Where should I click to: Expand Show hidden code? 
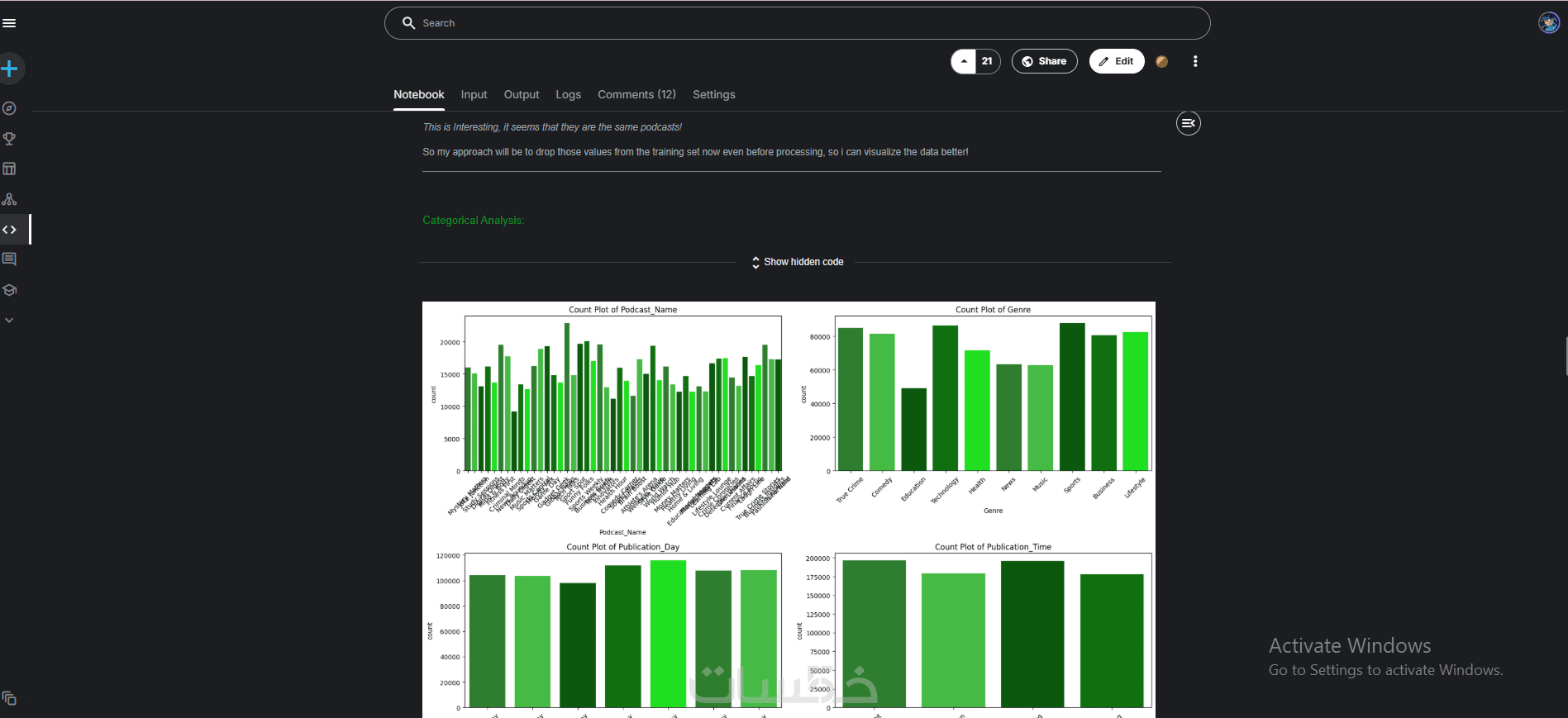click(797, 262)
